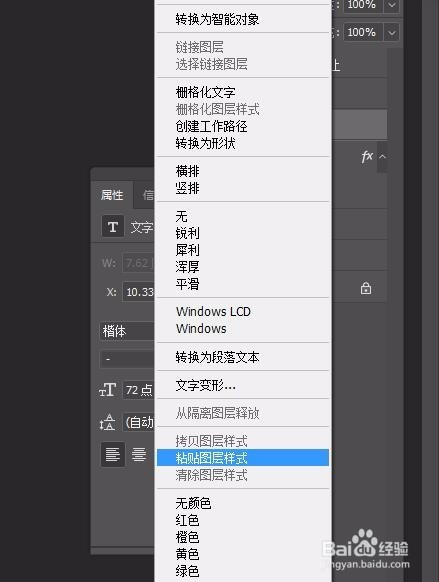This screenshot has width=439, height=582.
Task: Open the top 100% opacity dropdown arrow
Action: coord(392,5)
